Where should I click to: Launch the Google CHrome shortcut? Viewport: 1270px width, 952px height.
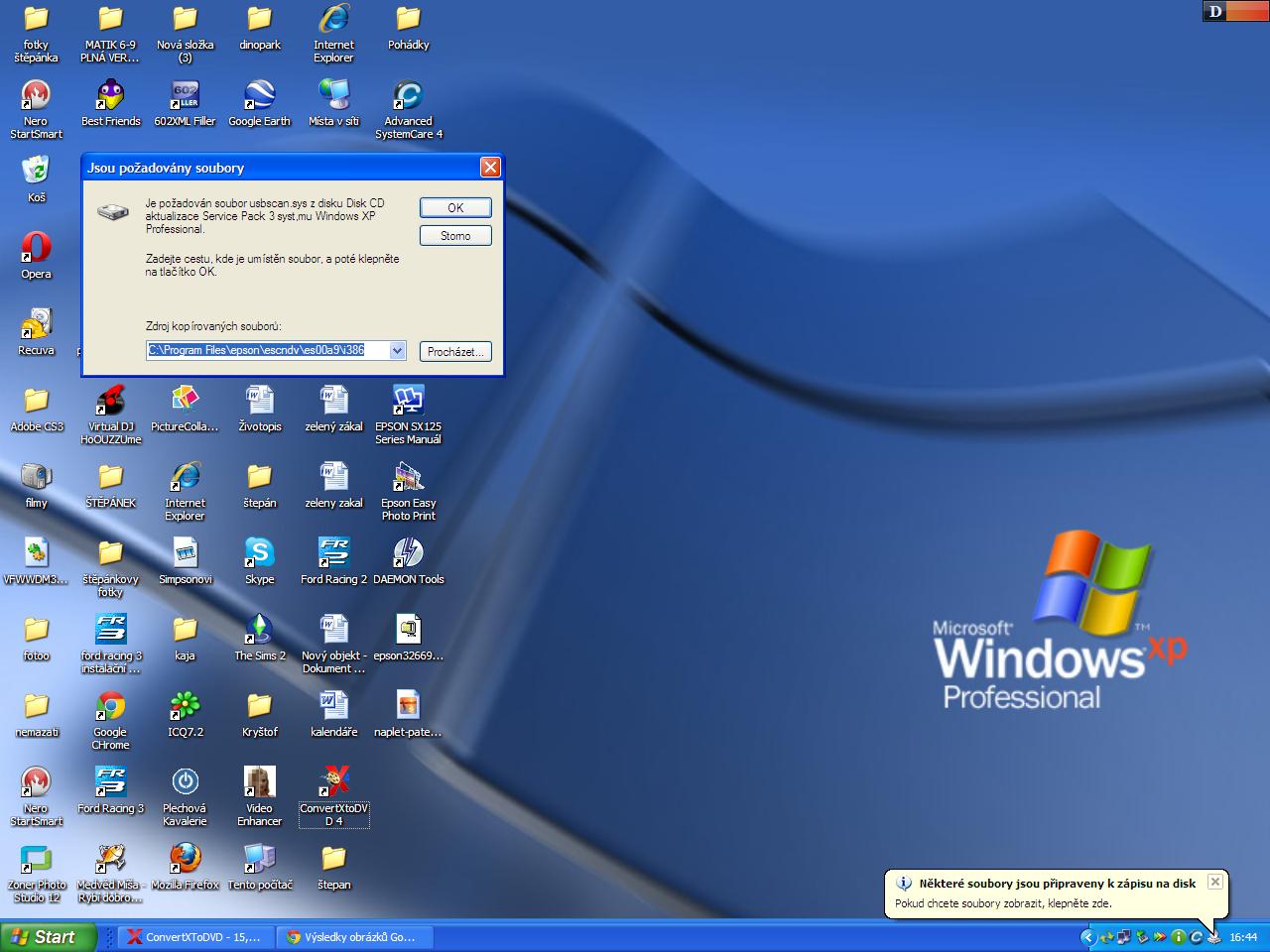click(111, 720)
